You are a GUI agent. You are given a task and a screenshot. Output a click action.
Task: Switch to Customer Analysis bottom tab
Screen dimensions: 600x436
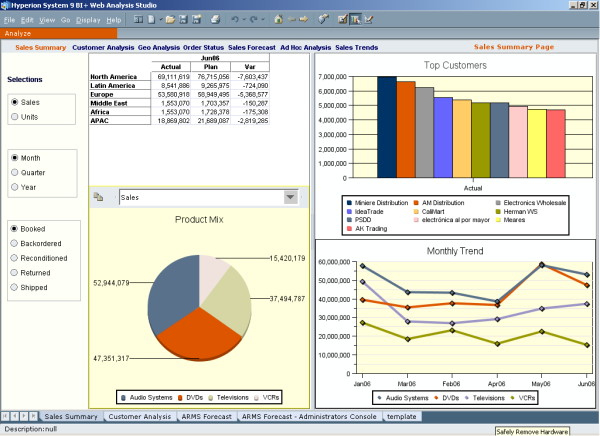pyautogui.click(x=140, y=416)
